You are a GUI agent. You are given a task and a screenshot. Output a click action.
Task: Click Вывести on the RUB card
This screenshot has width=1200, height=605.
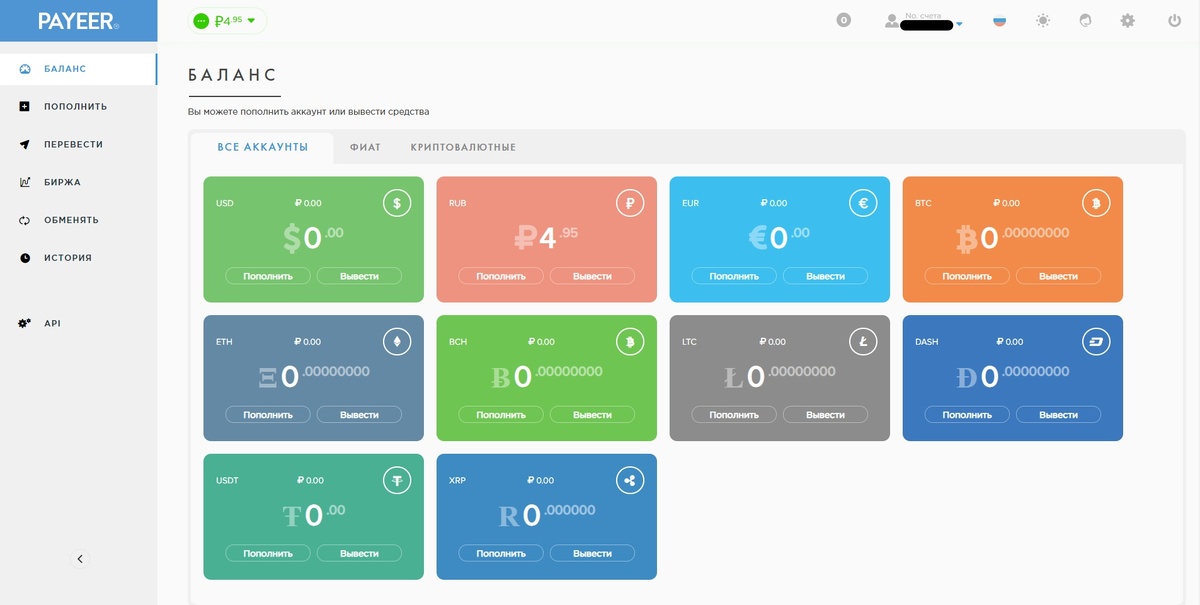[592, 276]
